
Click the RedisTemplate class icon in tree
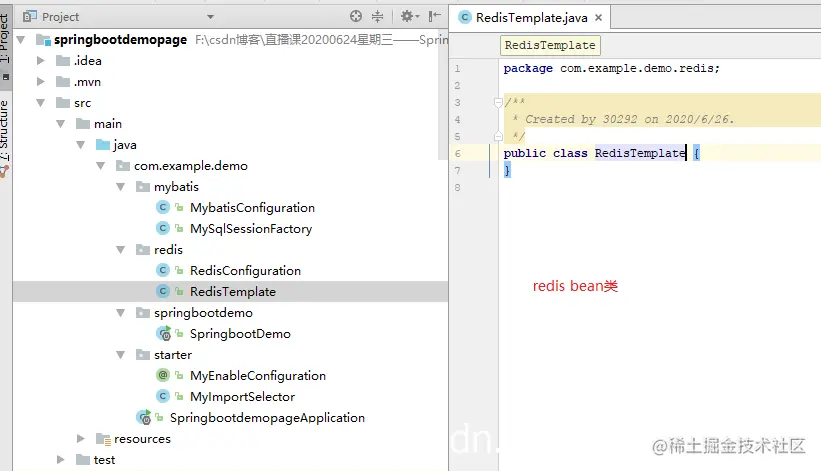click(163, 291)
